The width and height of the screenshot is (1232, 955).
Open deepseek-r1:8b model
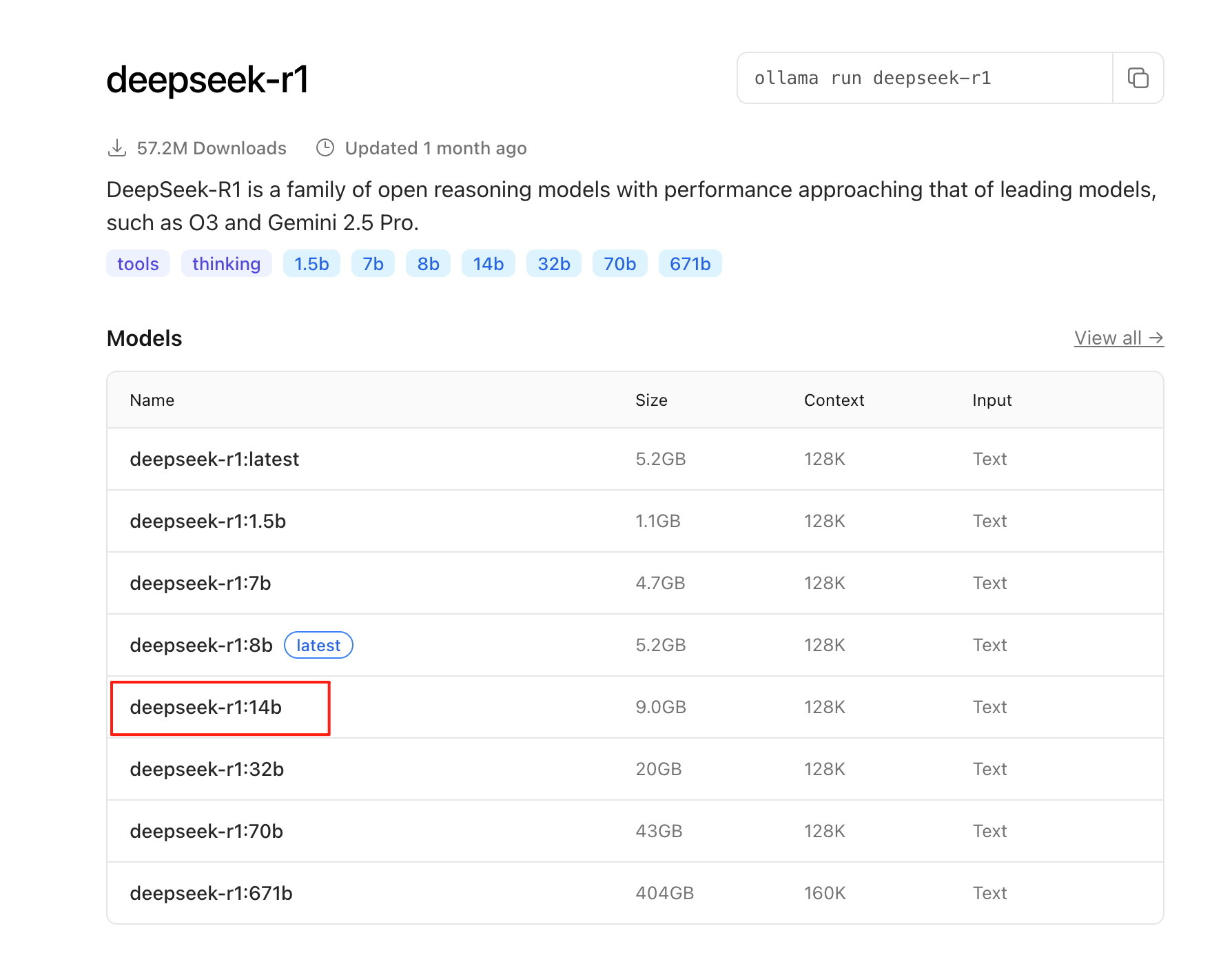tap(201, 645)
